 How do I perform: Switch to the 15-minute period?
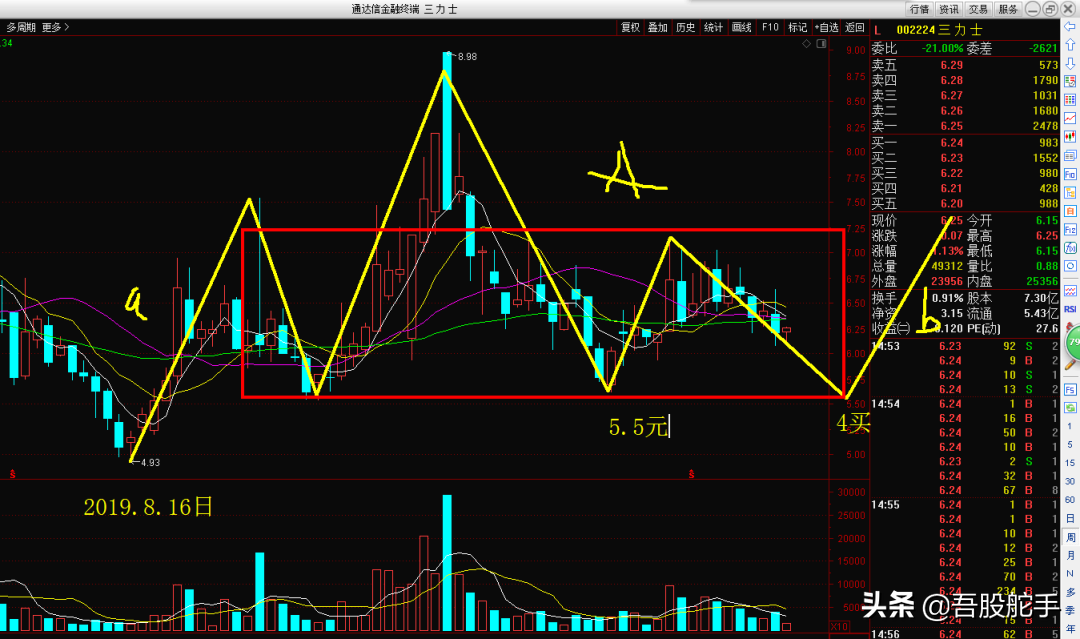(x=1070, y=463)
